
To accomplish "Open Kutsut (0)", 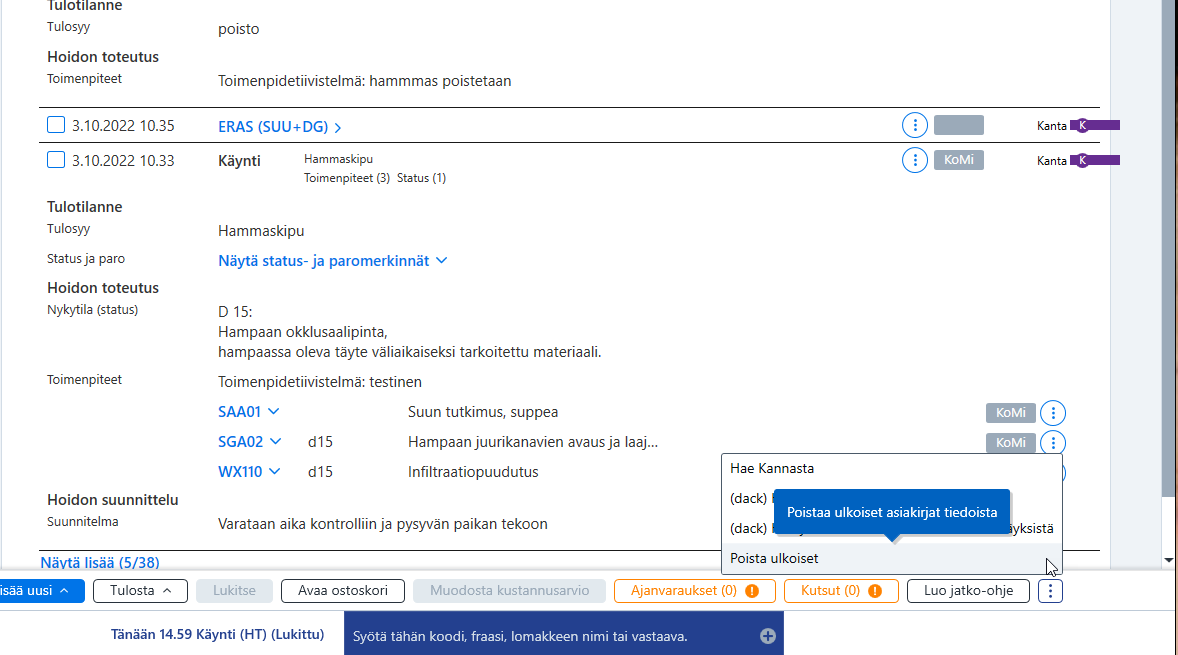I will pyautogui.click(x=841, y=591).
